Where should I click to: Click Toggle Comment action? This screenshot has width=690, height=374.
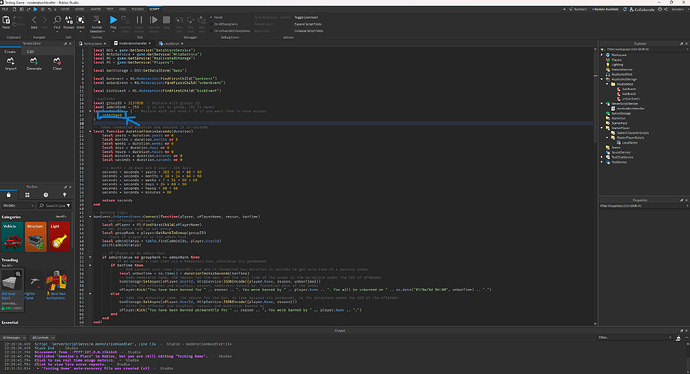pos(306,18)
